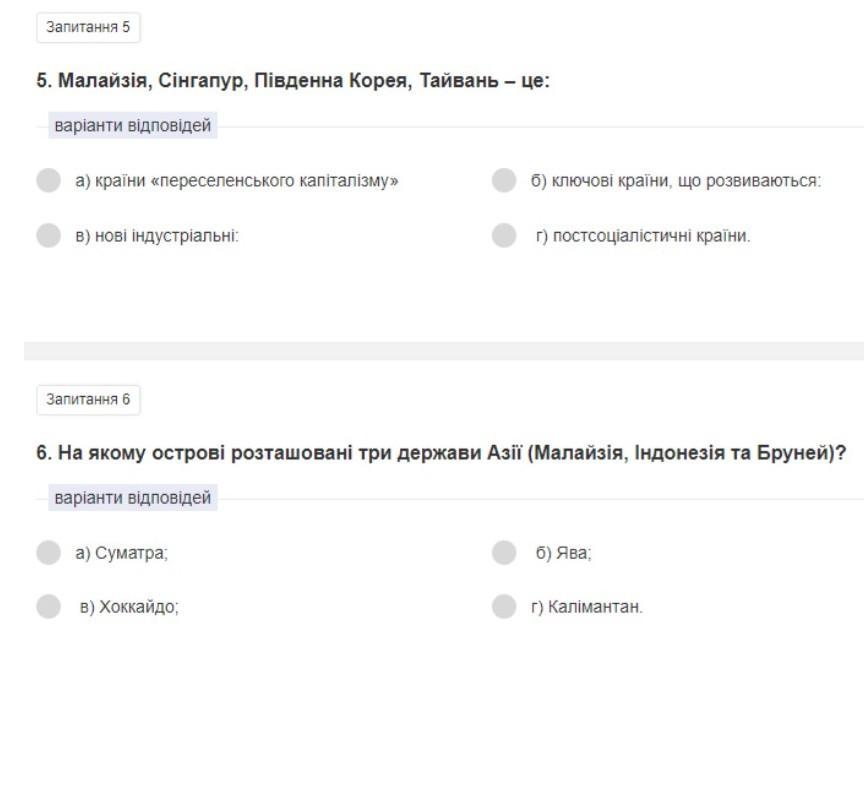Image resolution: width=864 pixels, height=793 pixels.
Task: Click the «Запитання 5» tag
Action: click(x=88, y=28)
